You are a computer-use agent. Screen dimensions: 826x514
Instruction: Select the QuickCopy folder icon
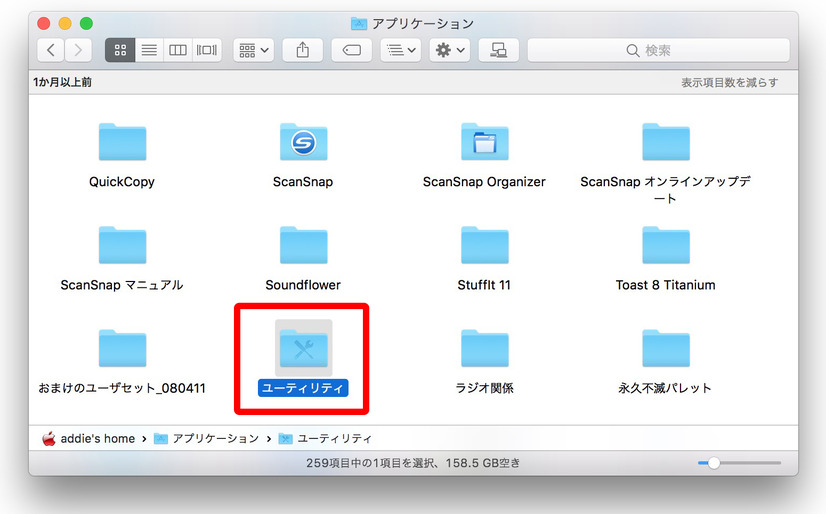tap(122, 142)
